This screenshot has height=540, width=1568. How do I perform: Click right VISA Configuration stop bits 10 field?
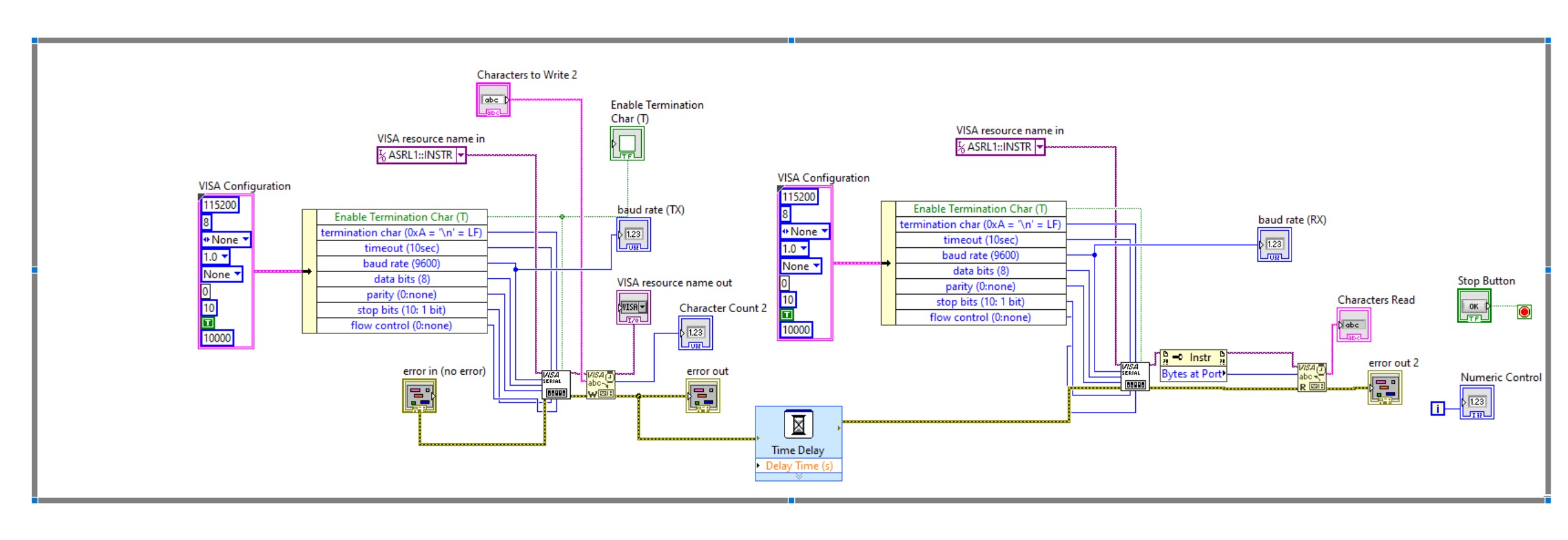788,300
